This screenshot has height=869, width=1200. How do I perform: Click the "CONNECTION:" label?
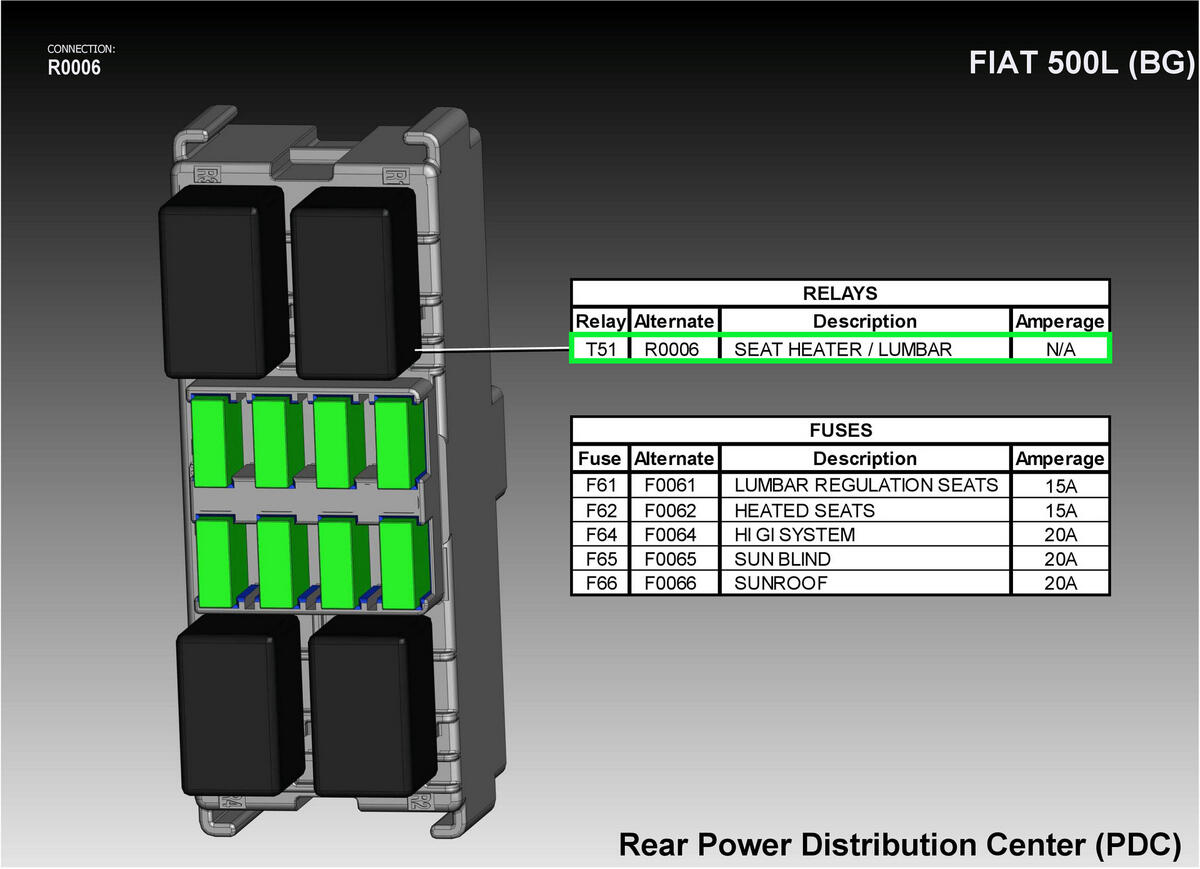click(81, 48)
